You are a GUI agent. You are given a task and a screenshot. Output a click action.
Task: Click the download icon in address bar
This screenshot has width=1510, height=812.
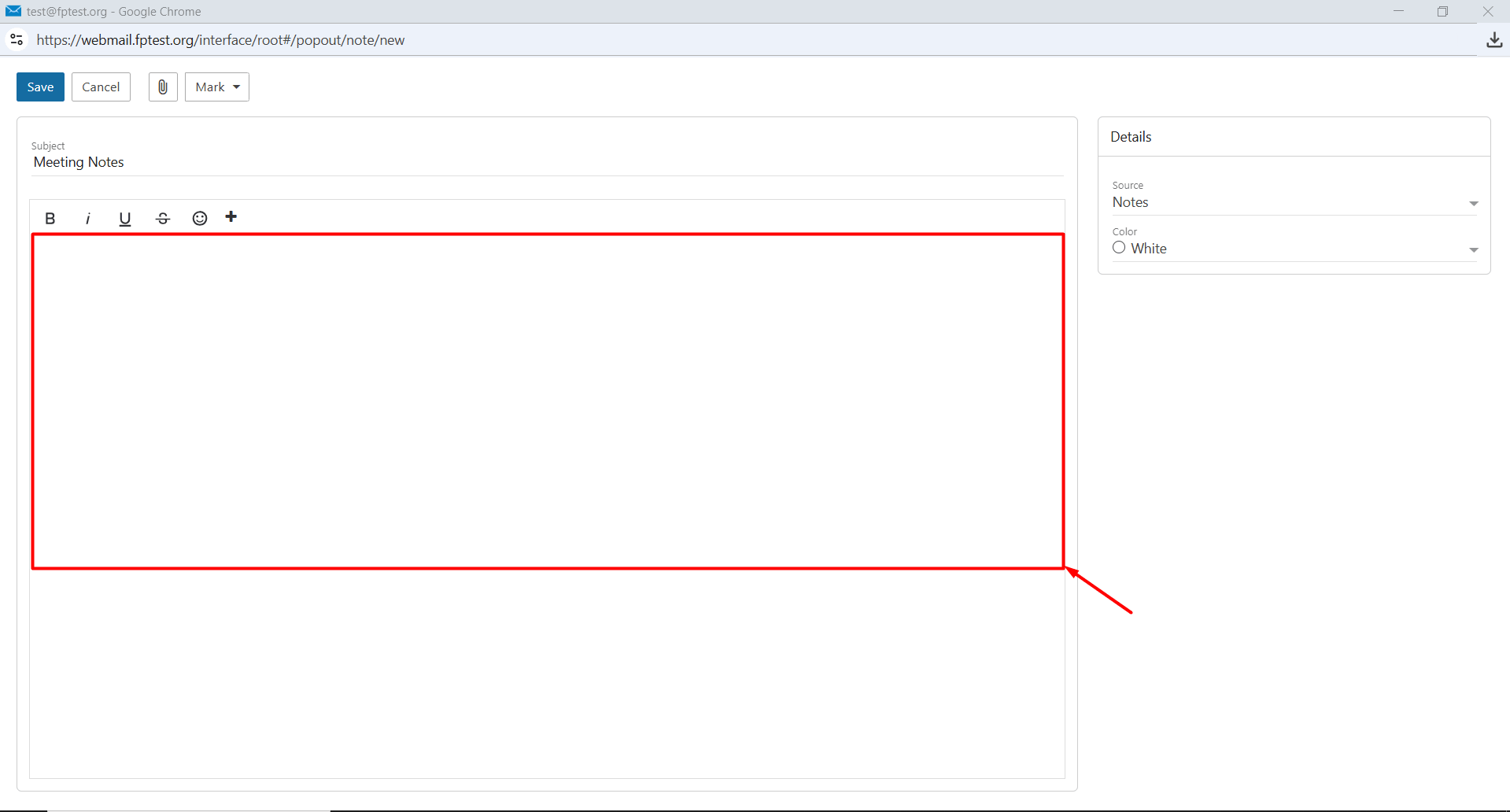1494,40
